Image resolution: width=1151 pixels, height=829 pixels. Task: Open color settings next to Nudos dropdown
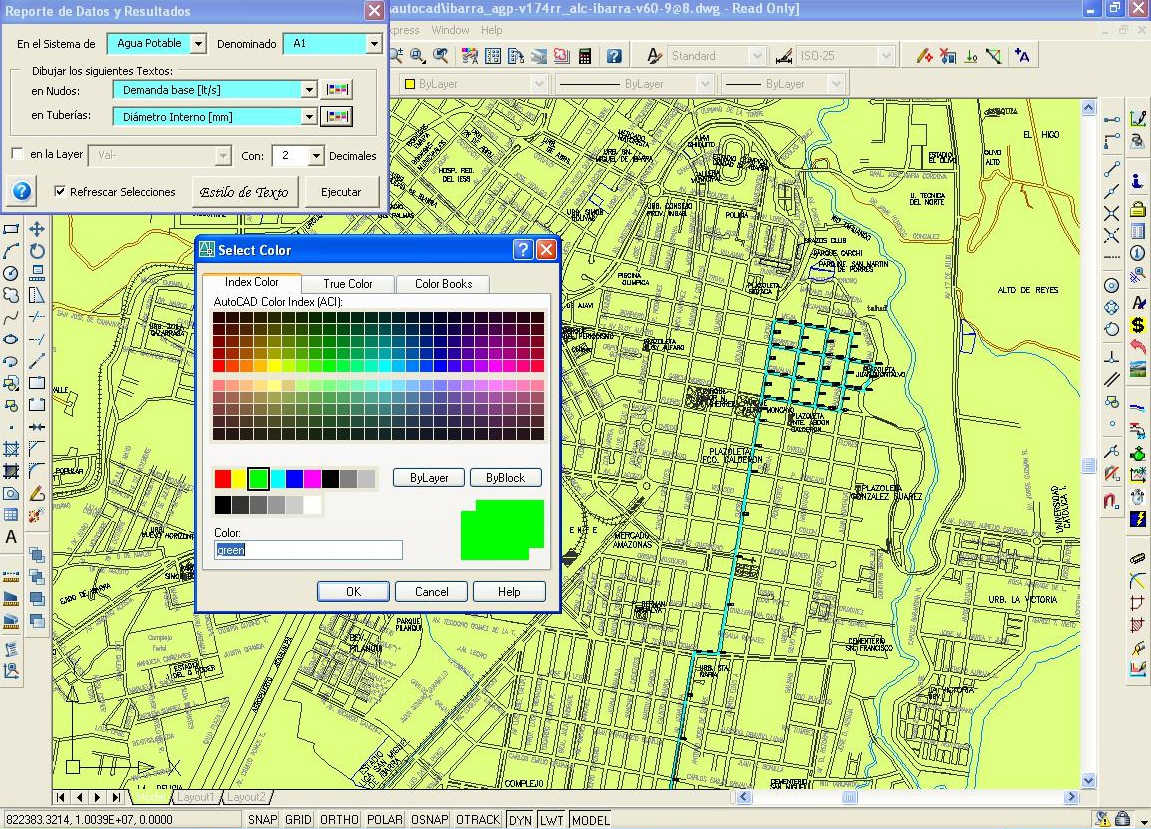[x=337, y=90]
